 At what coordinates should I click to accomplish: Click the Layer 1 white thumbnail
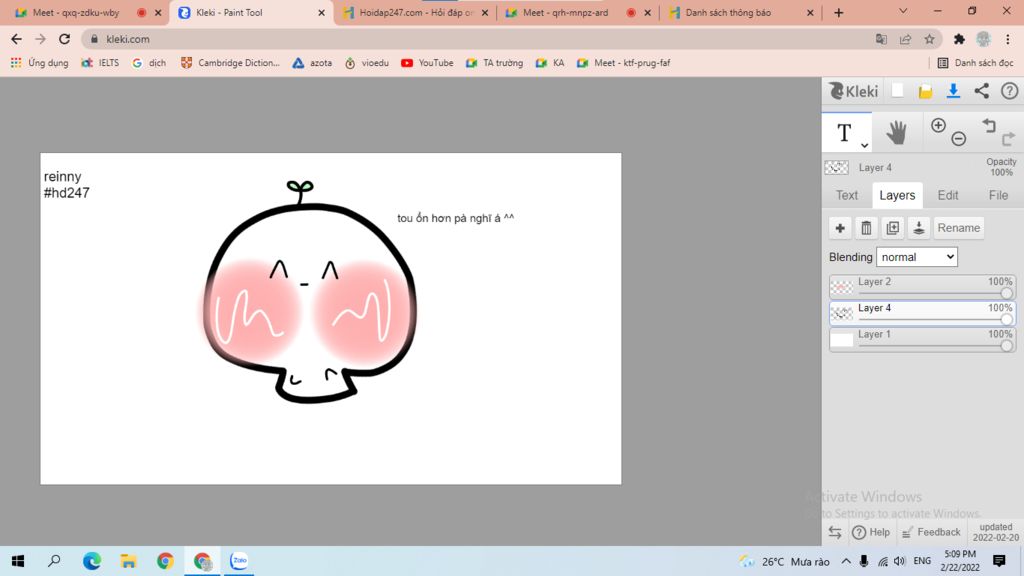841,340
